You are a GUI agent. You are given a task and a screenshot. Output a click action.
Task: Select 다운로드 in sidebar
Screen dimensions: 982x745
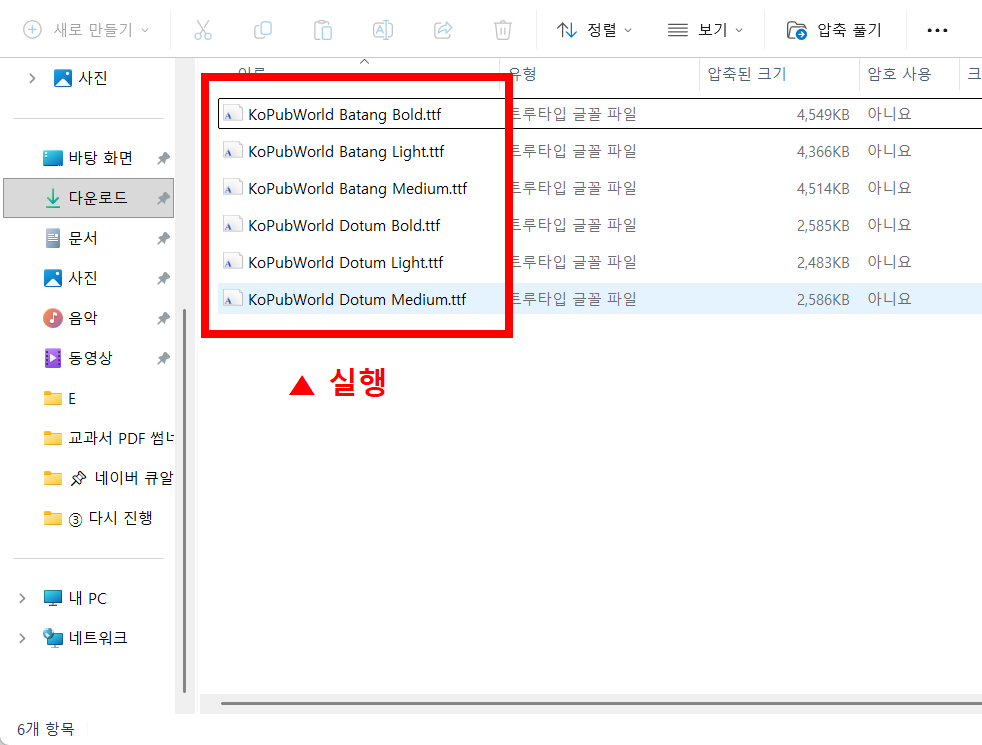pos(88,198)
